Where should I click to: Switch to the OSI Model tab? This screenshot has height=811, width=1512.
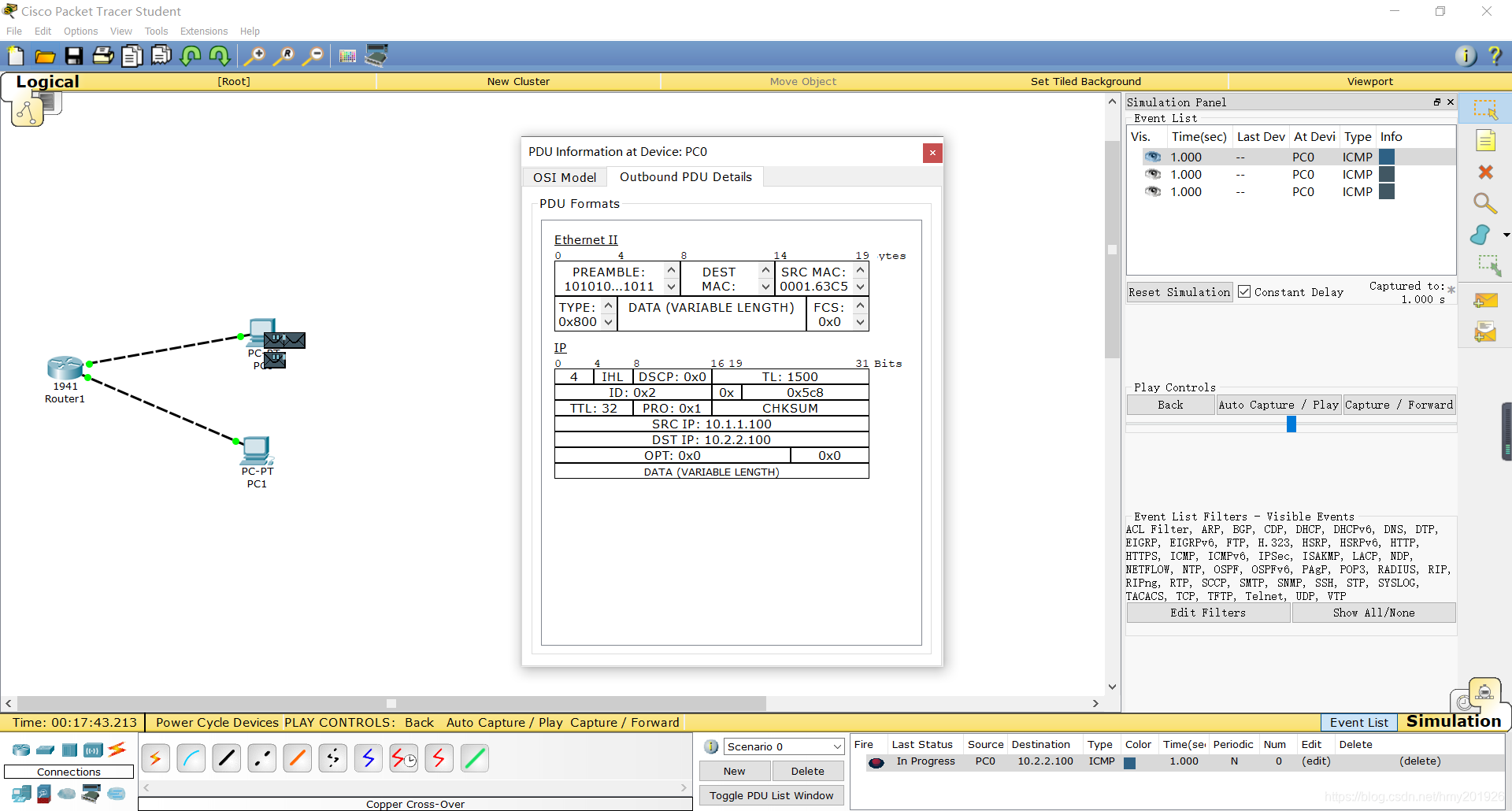click(565, 177)
